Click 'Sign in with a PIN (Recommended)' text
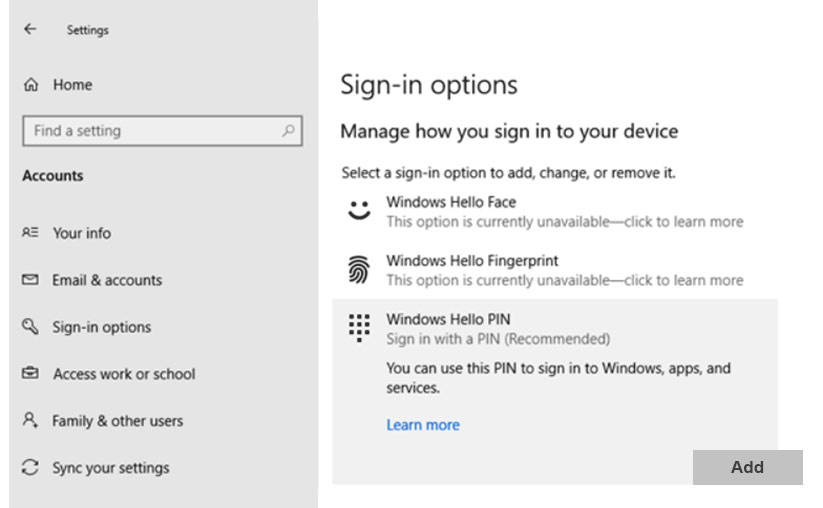This screenshot has height=508, width=823. pos(498,339)
